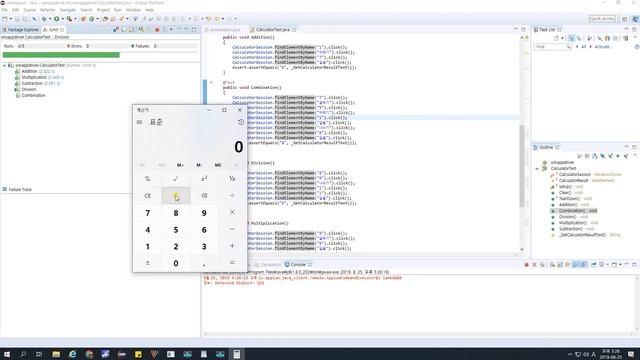
Task: Open File Explorer from the taskbar
Action: pyautogui.click(x=56, y=354)
